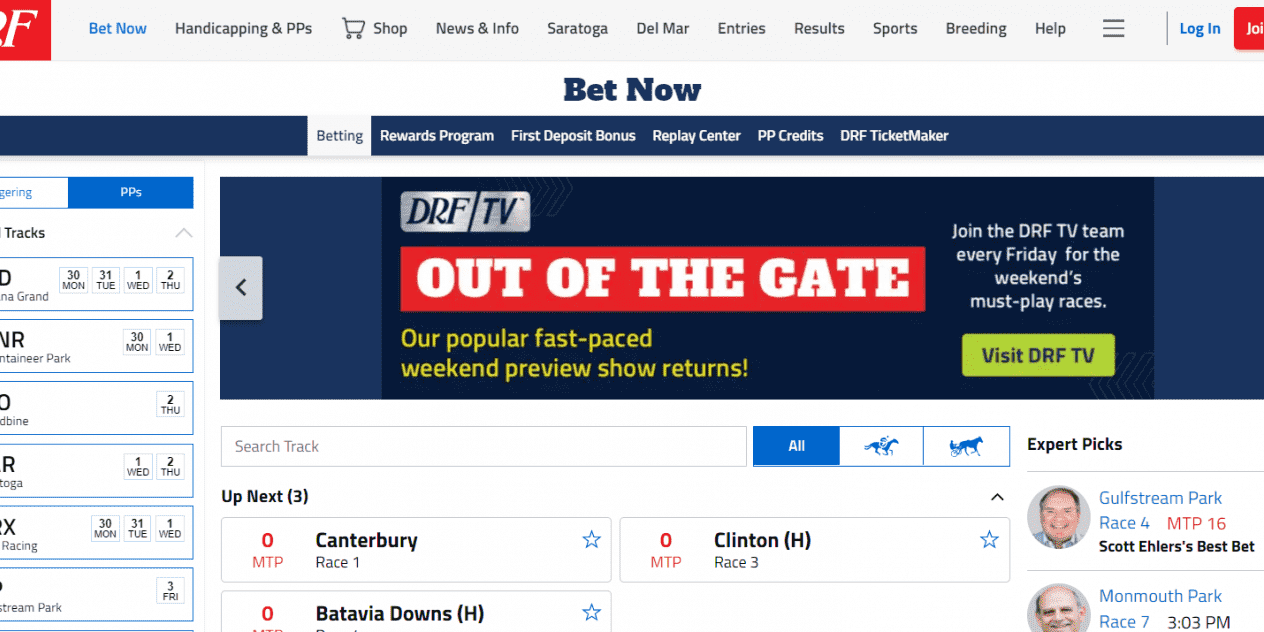Select 1 WED in Saratoga track row

138,466
